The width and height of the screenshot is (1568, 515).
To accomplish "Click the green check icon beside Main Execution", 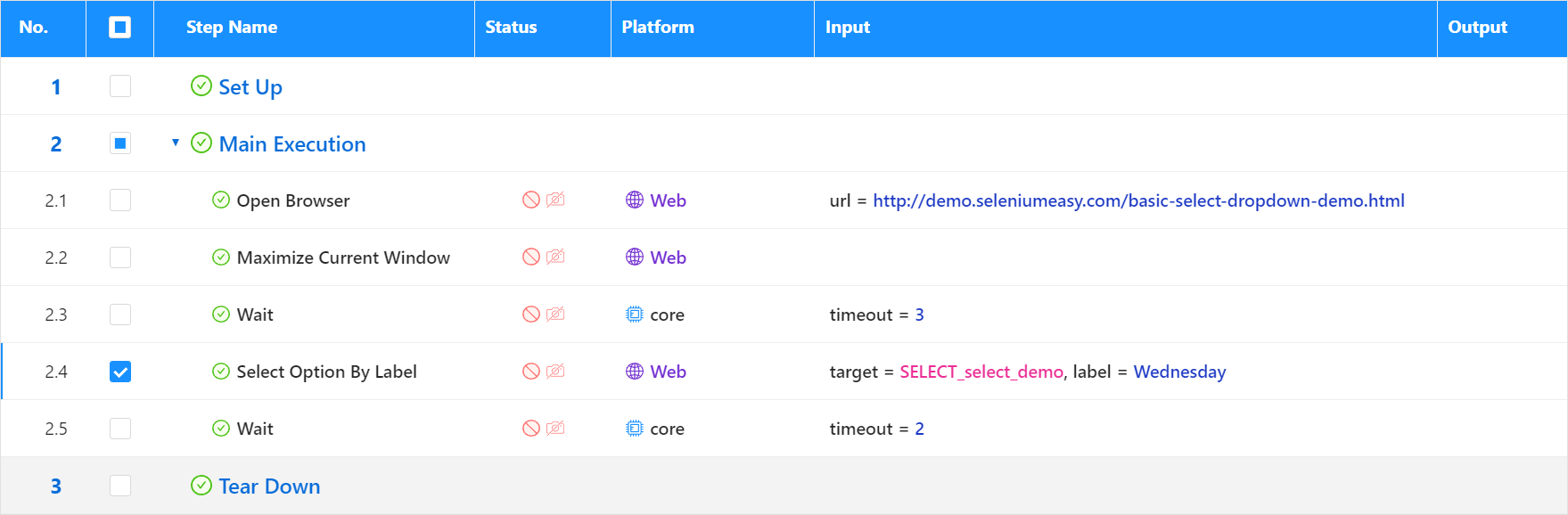I will [201, 143].
